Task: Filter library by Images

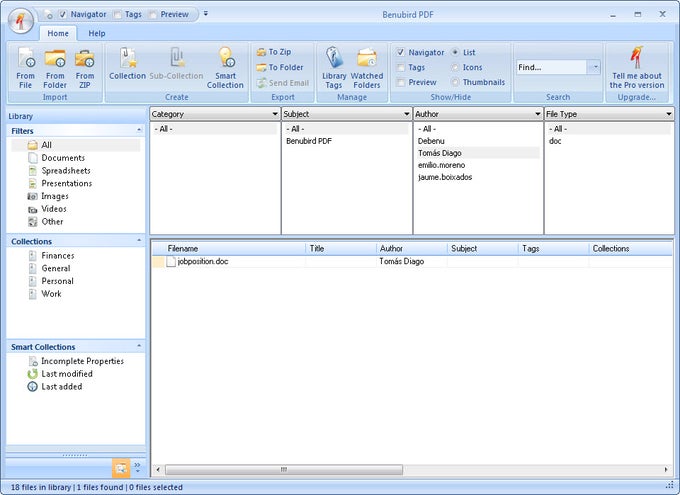Action: [48, 196]
